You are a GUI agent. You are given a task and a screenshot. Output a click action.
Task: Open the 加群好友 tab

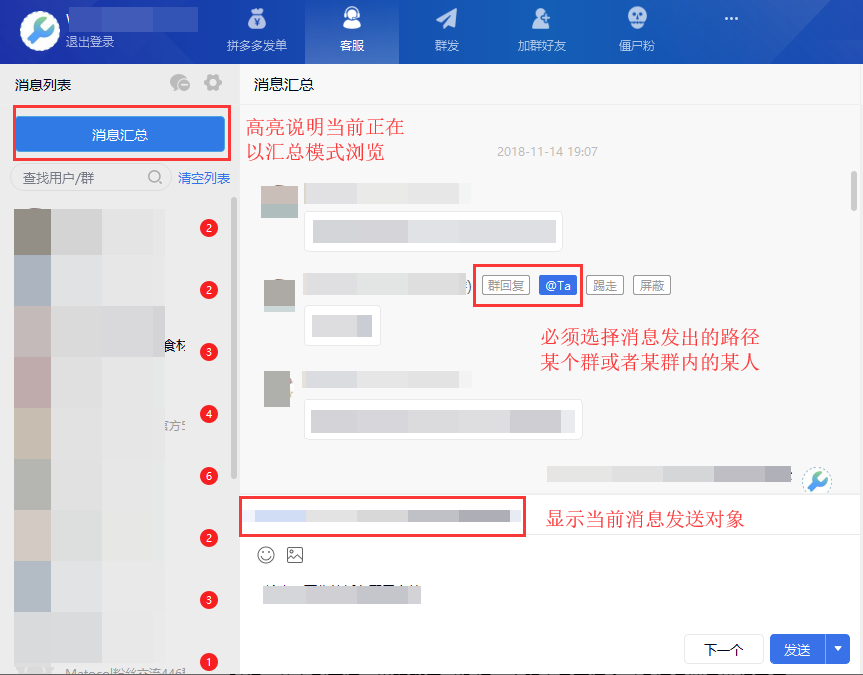point(542,32)
